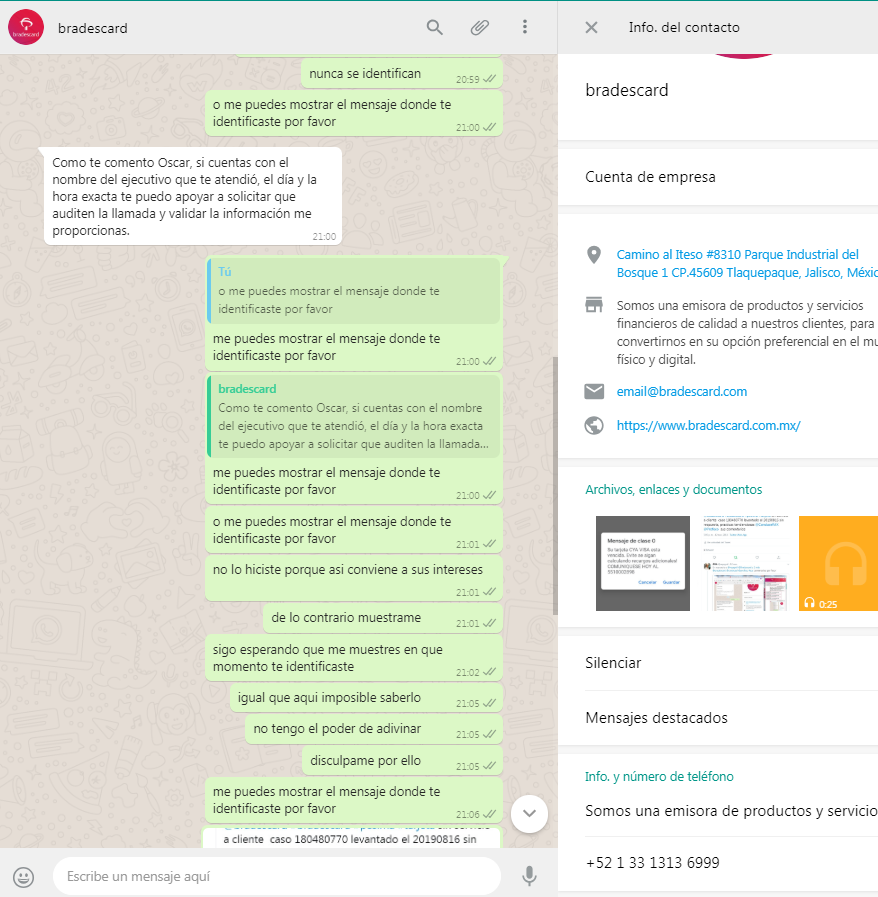
Task: Click the quoted bradescard reply preview
Action: click(353, 416)
